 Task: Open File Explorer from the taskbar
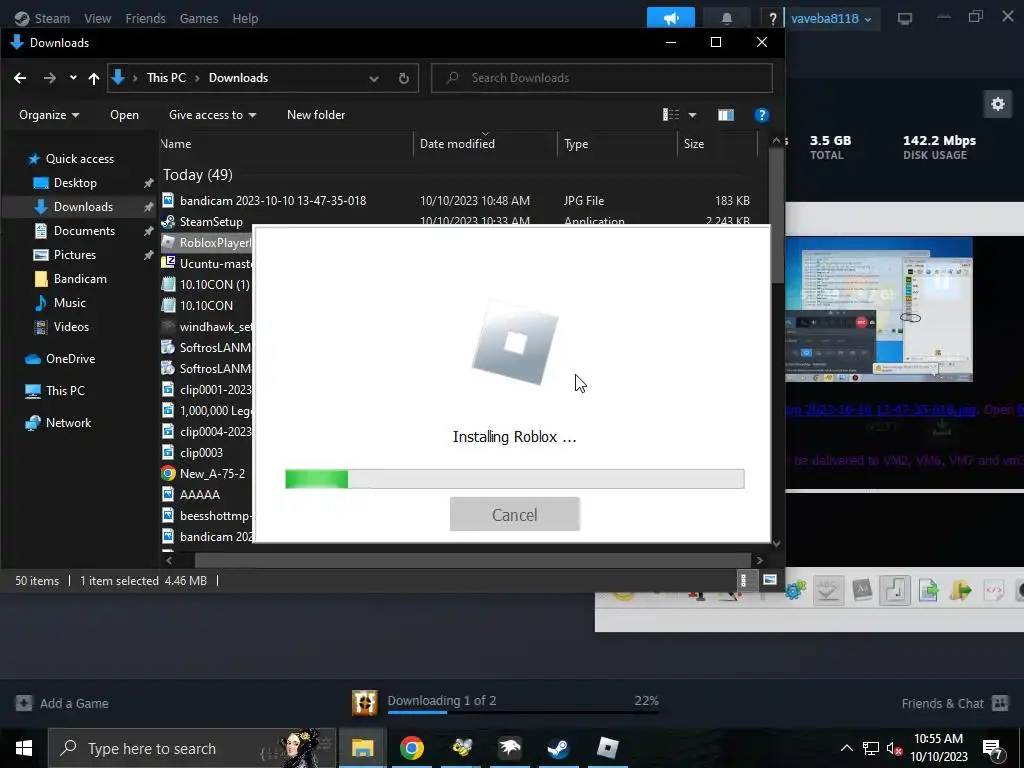point(362,748)
